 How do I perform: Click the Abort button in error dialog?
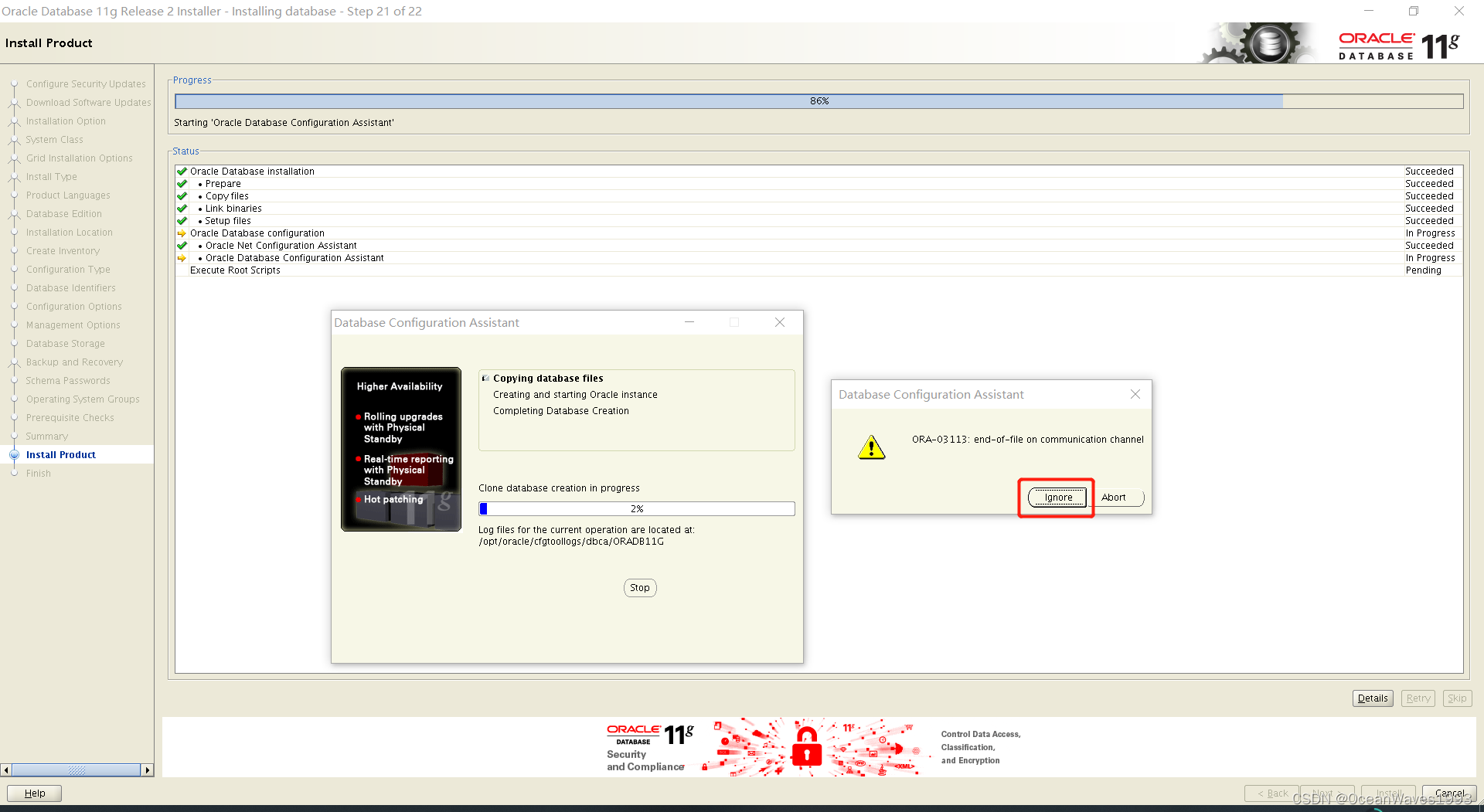point(1114,498)
